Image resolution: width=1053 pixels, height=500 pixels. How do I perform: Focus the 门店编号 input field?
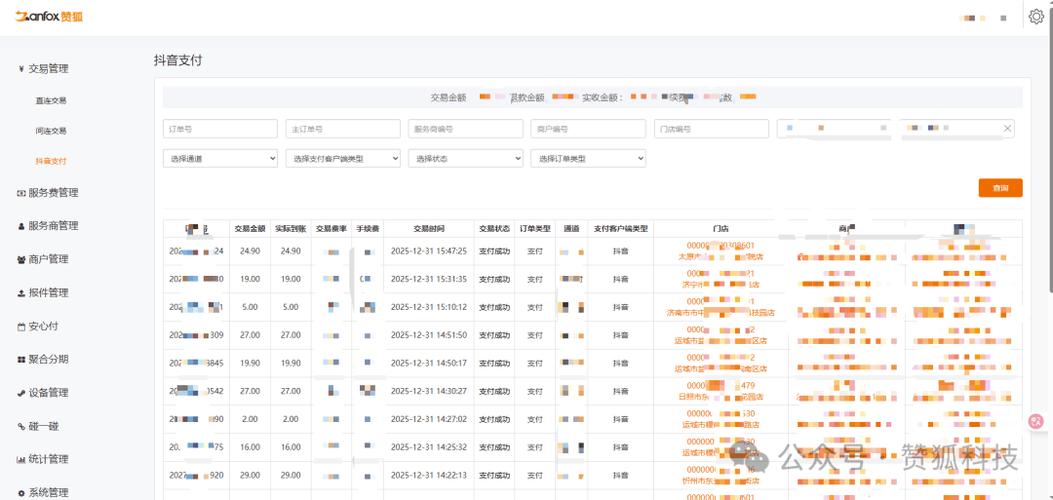pos(711,129)
